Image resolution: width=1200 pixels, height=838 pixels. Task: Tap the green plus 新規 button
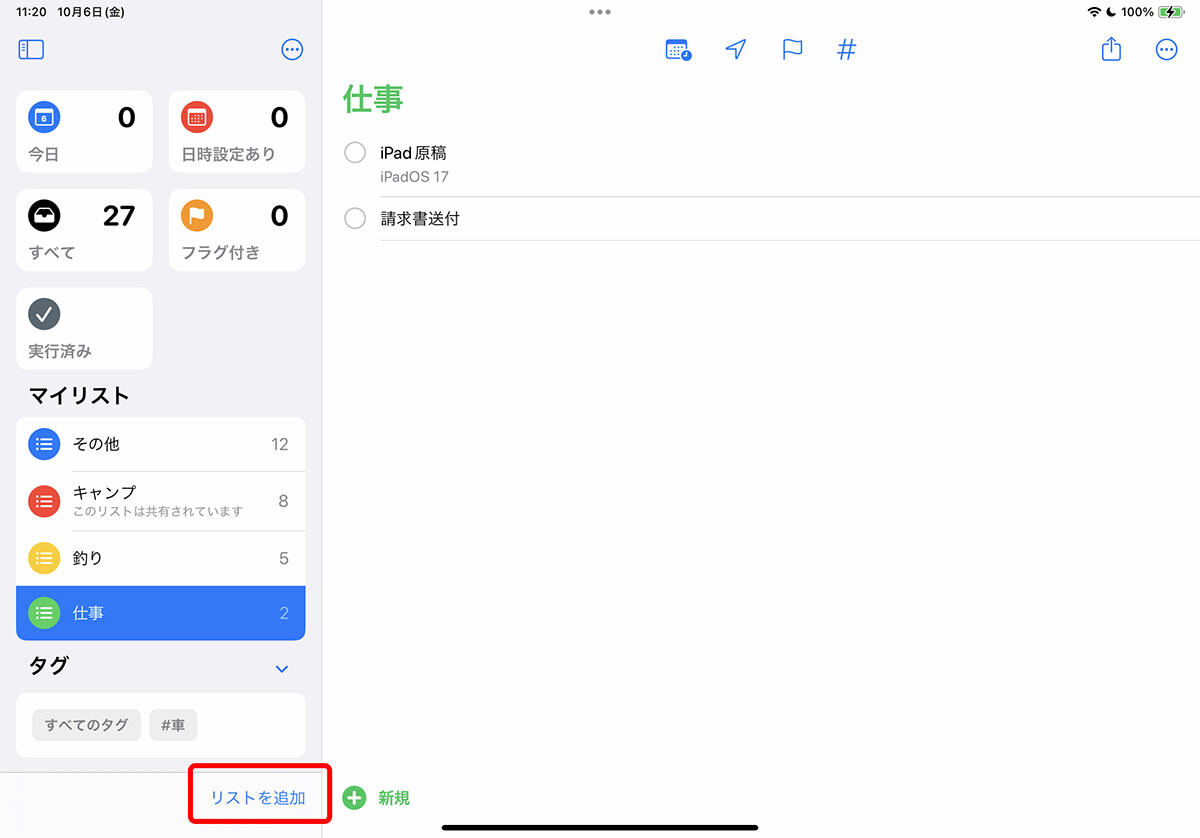[x=376, y=797]
